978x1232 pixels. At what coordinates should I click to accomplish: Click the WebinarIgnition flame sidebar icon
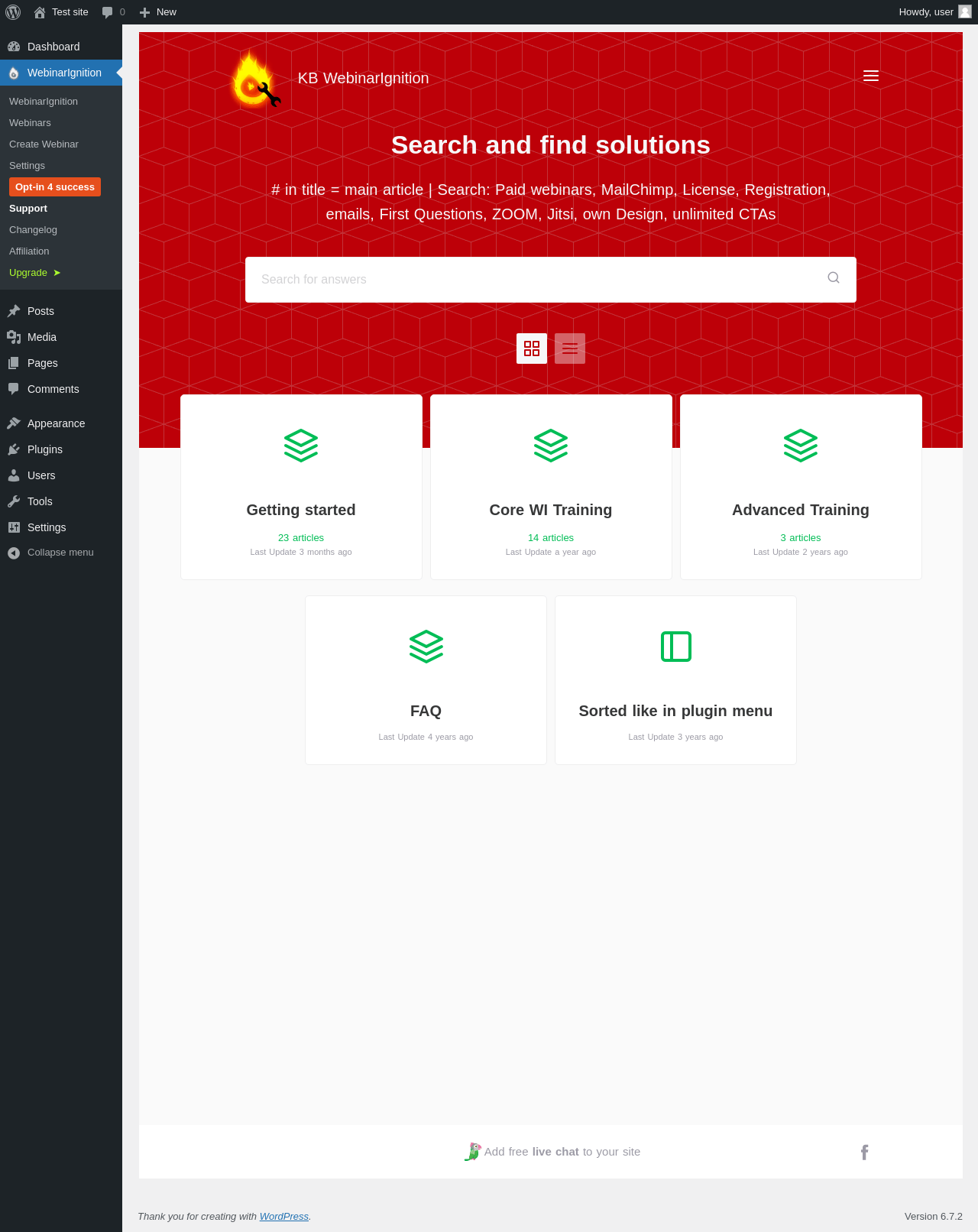tap(14, 73)
